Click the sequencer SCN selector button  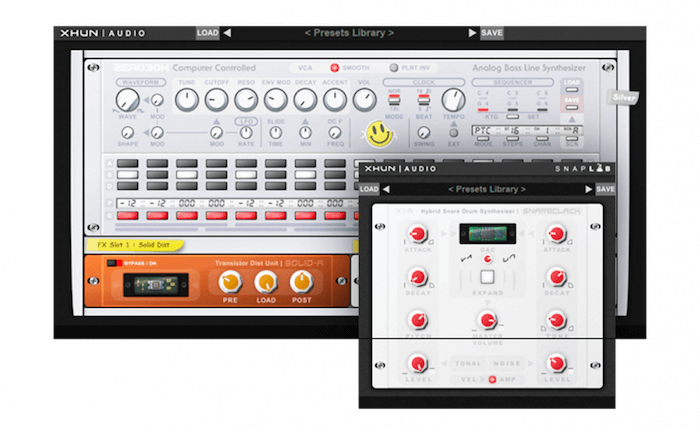pos(572,138)
